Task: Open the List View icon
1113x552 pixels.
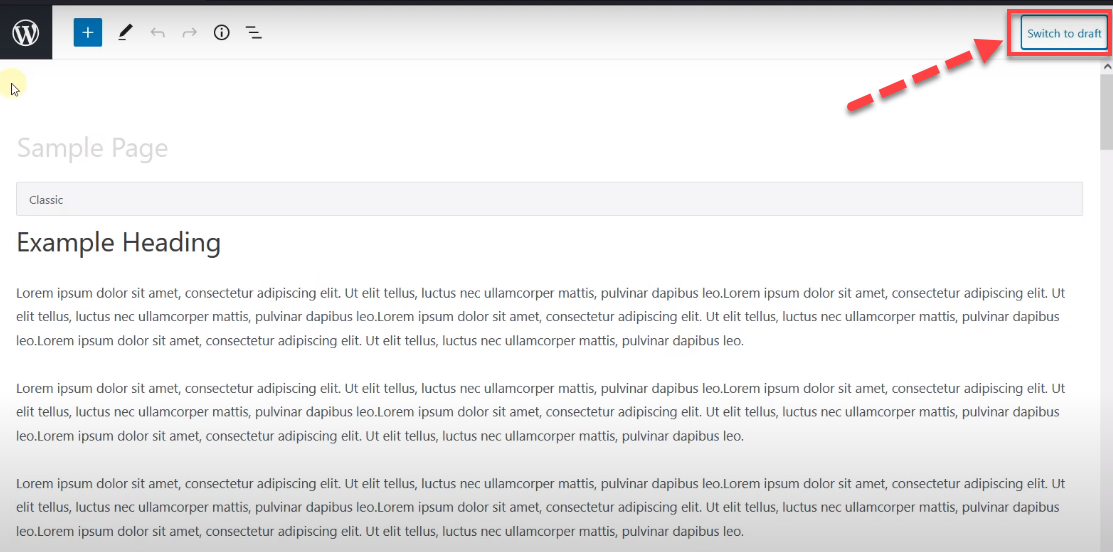Action: click(253, 33)
